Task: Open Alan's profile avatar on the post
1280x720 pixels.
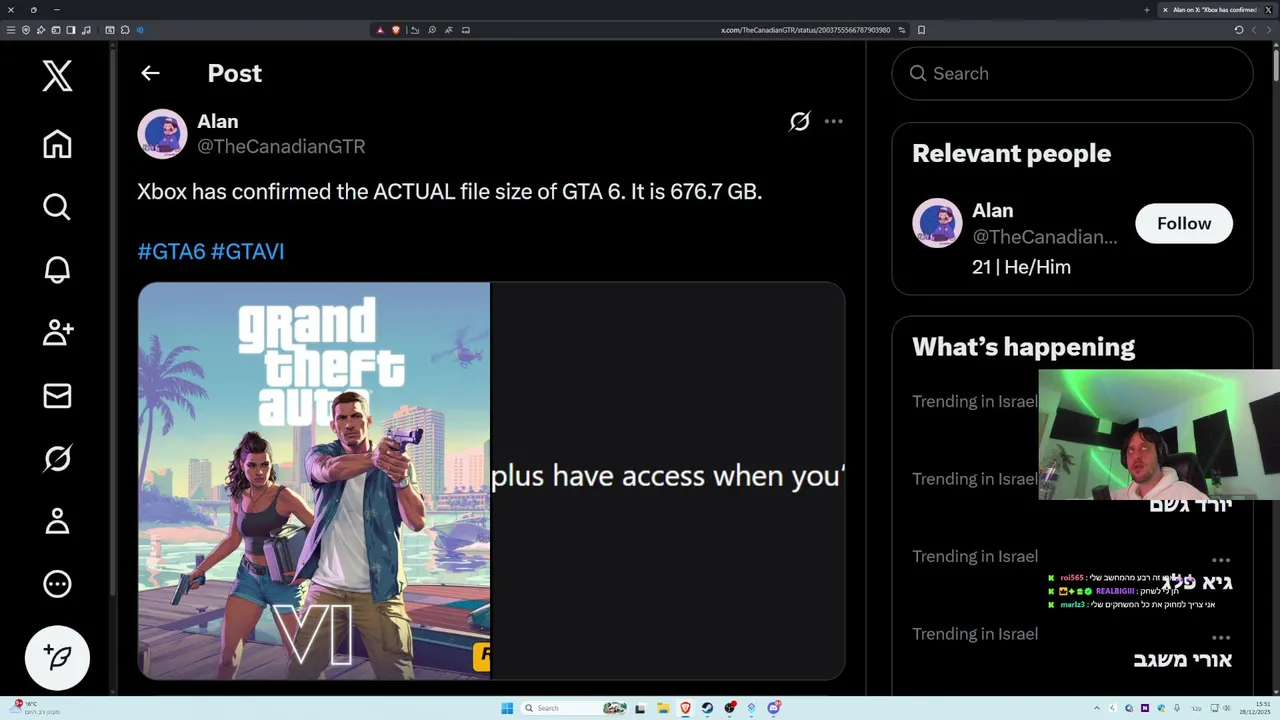Action: point(162,133)
